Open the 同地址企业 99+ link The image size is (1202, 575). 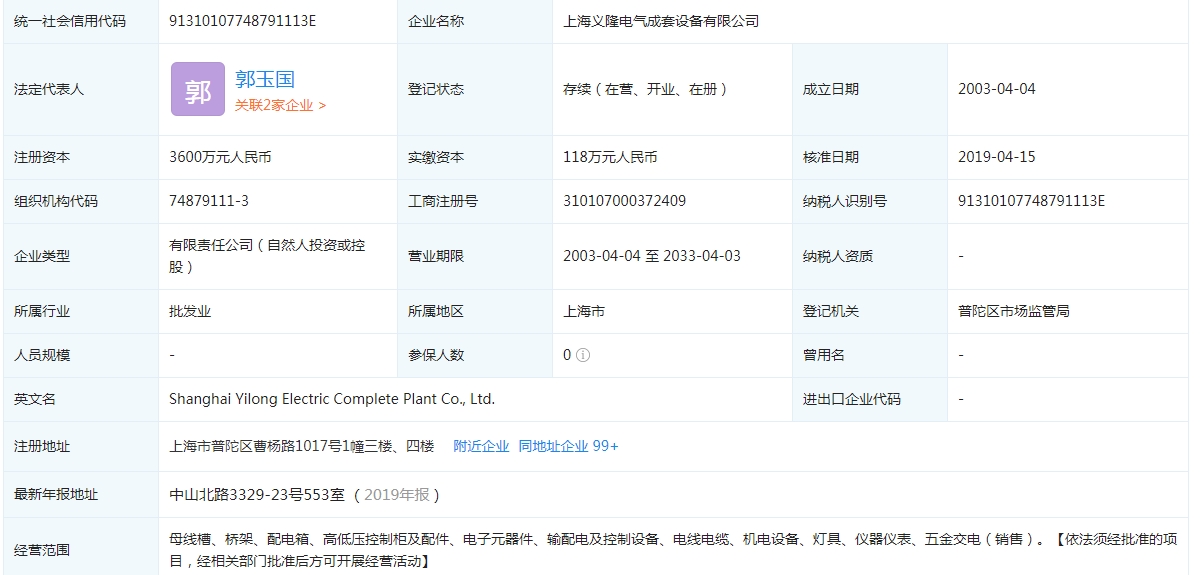568,446
